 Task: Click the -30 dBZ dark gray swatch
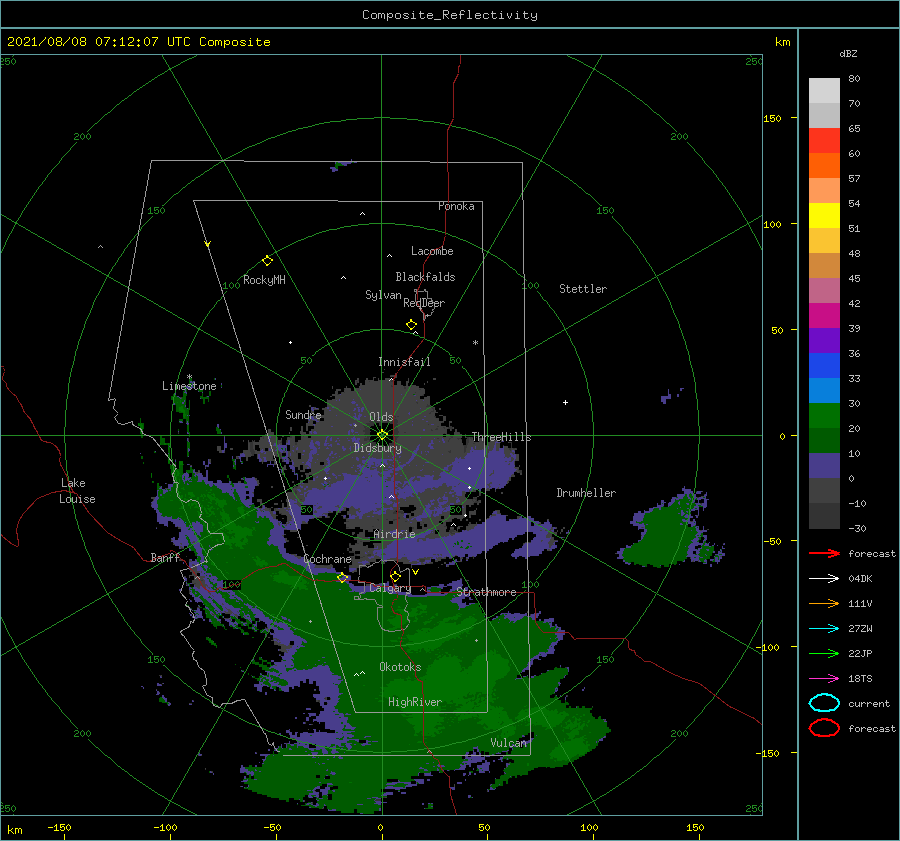pyautogui.click(x=824, y=516)
